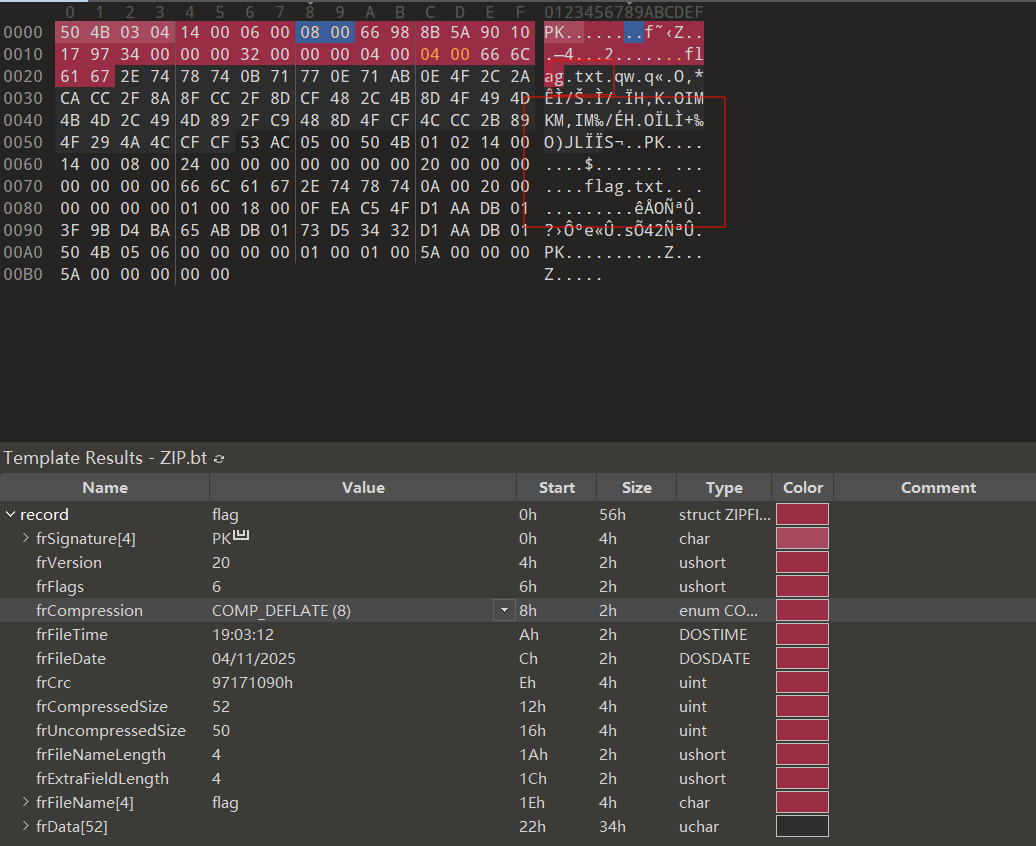
Task: Select the frUncompressedSize row
Action: 518,730
